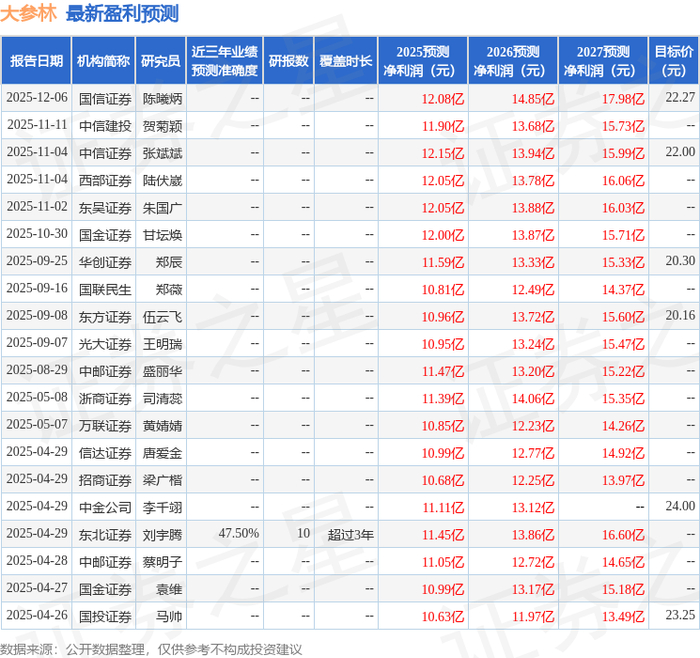The width and height of the screenshot is (700, 658).
Task: Click the 目标价(元) column header
Action: point(674,61)
